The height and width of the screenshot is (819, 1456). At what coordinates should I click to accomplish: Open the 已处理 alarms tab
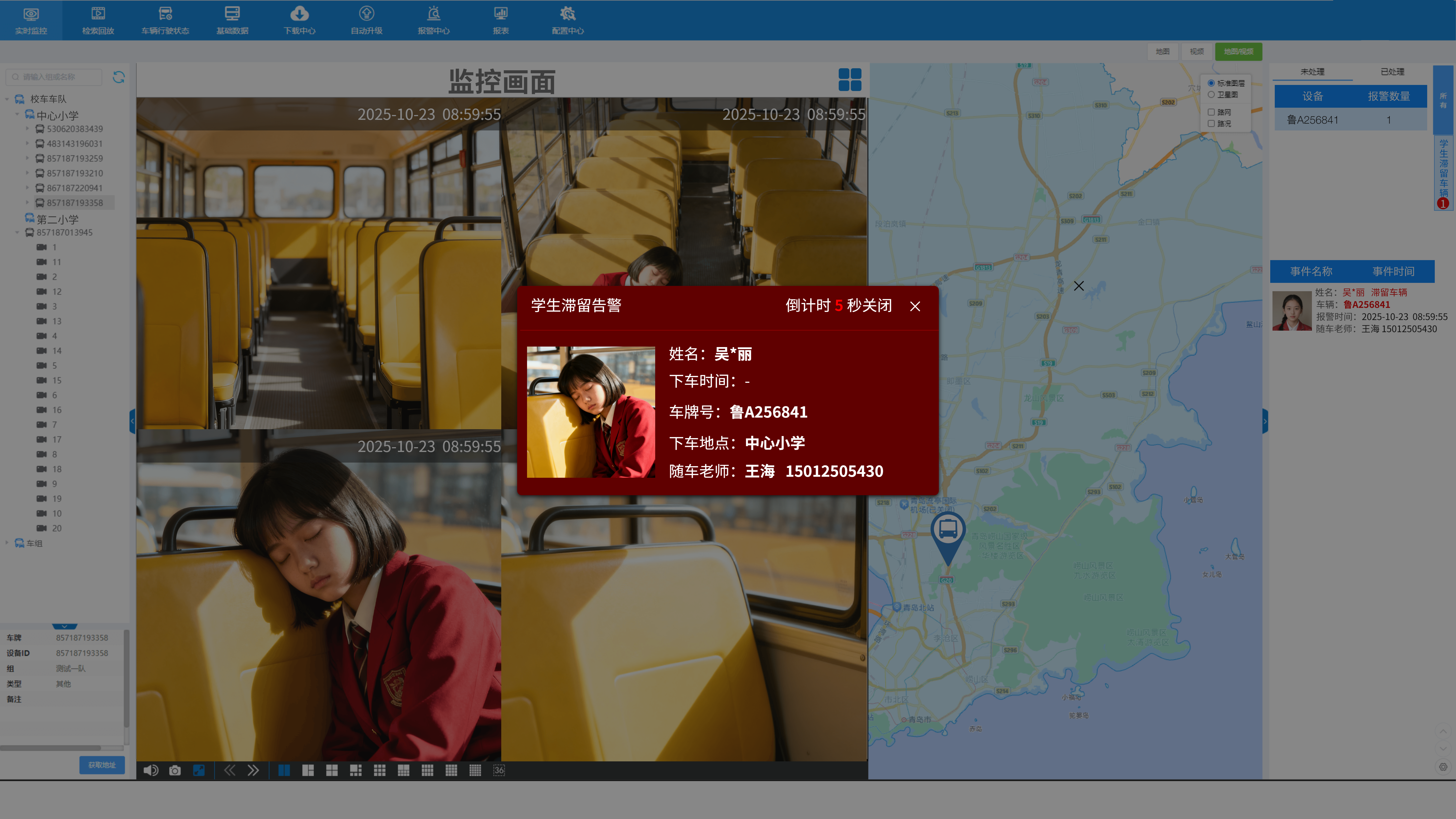point(1393,72)
